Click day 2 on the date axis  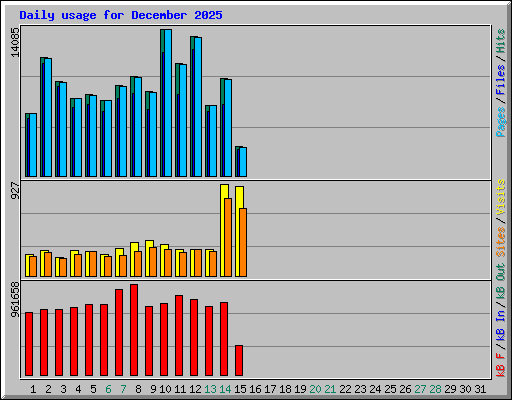(48, 389)
